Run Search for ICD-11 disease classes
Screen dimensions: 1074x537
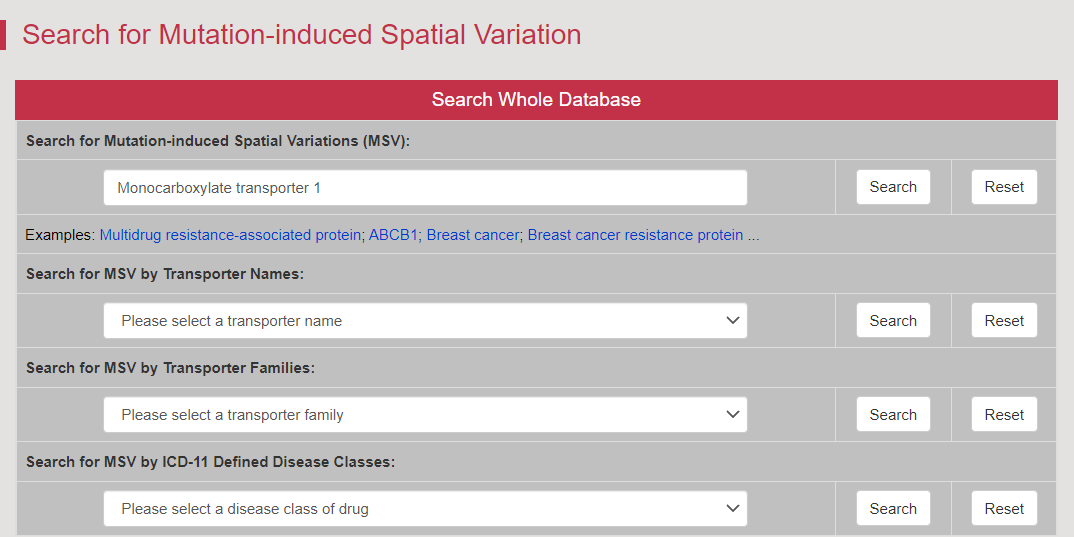[893, 509]
